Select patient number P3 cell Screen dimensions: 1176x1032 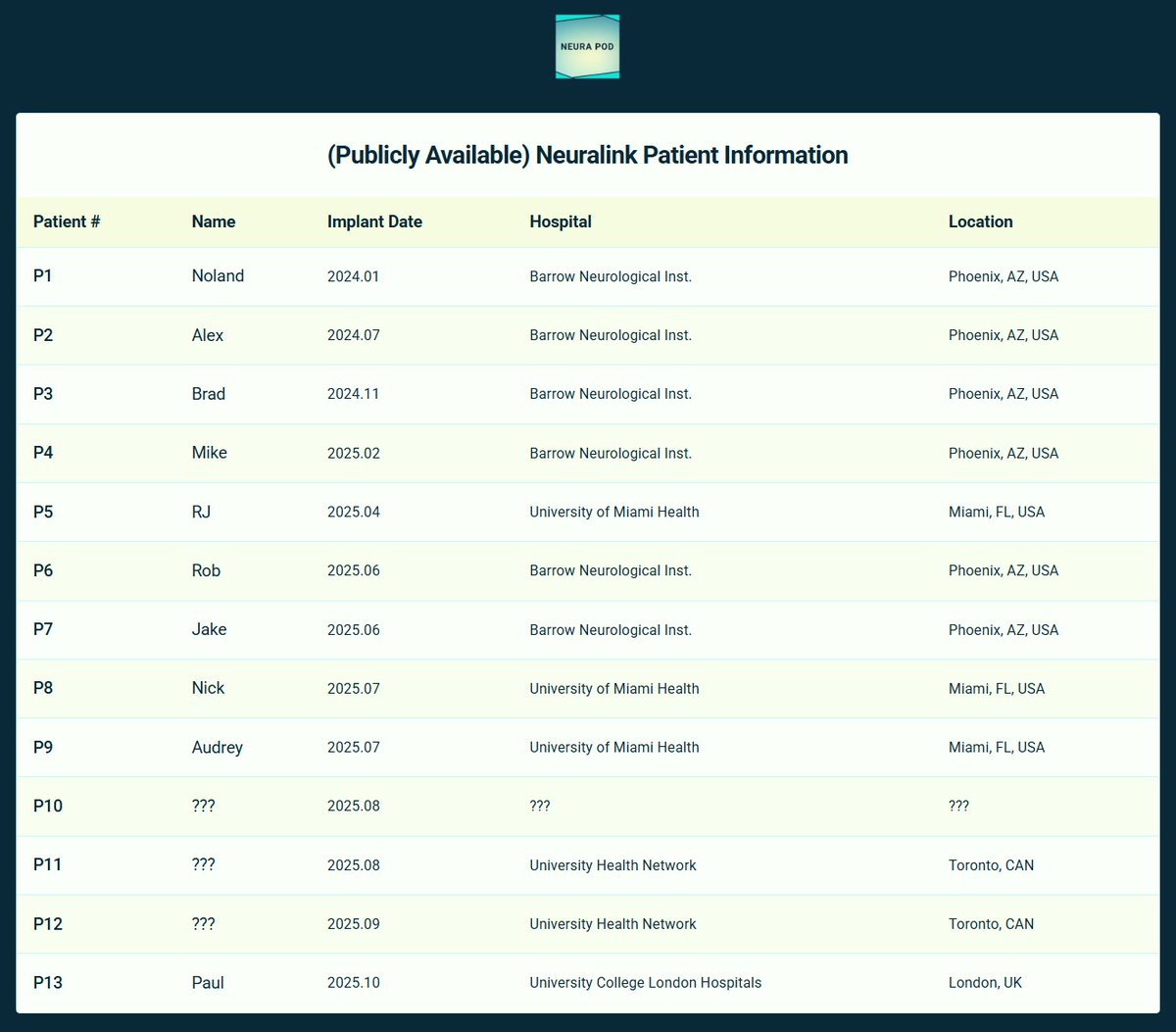[43, 394]
